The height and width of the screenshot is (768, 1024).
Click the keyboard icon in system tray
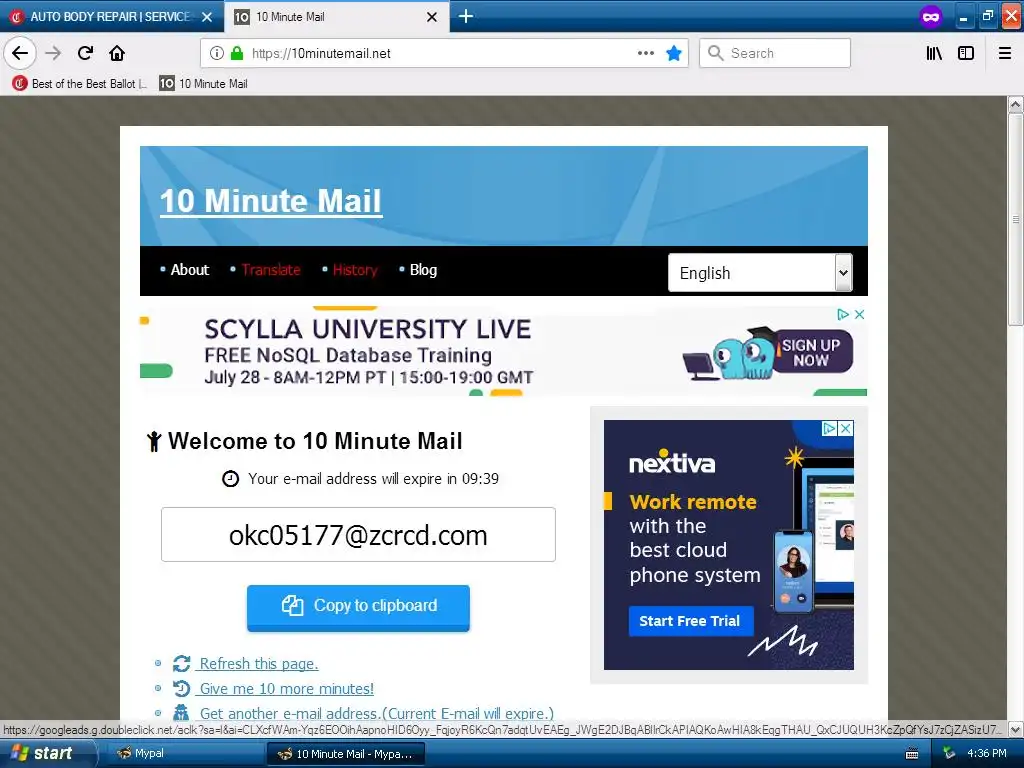[912, 754]
